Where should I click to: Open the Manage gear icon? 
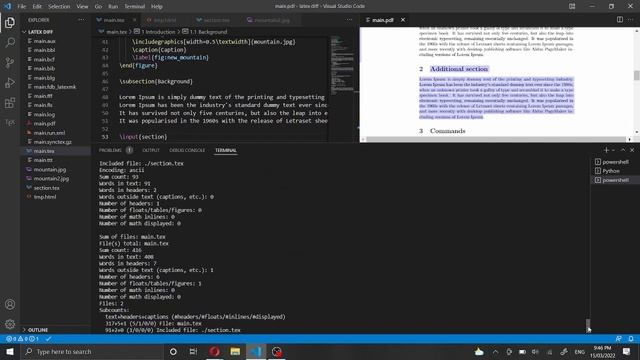[10, 324]
